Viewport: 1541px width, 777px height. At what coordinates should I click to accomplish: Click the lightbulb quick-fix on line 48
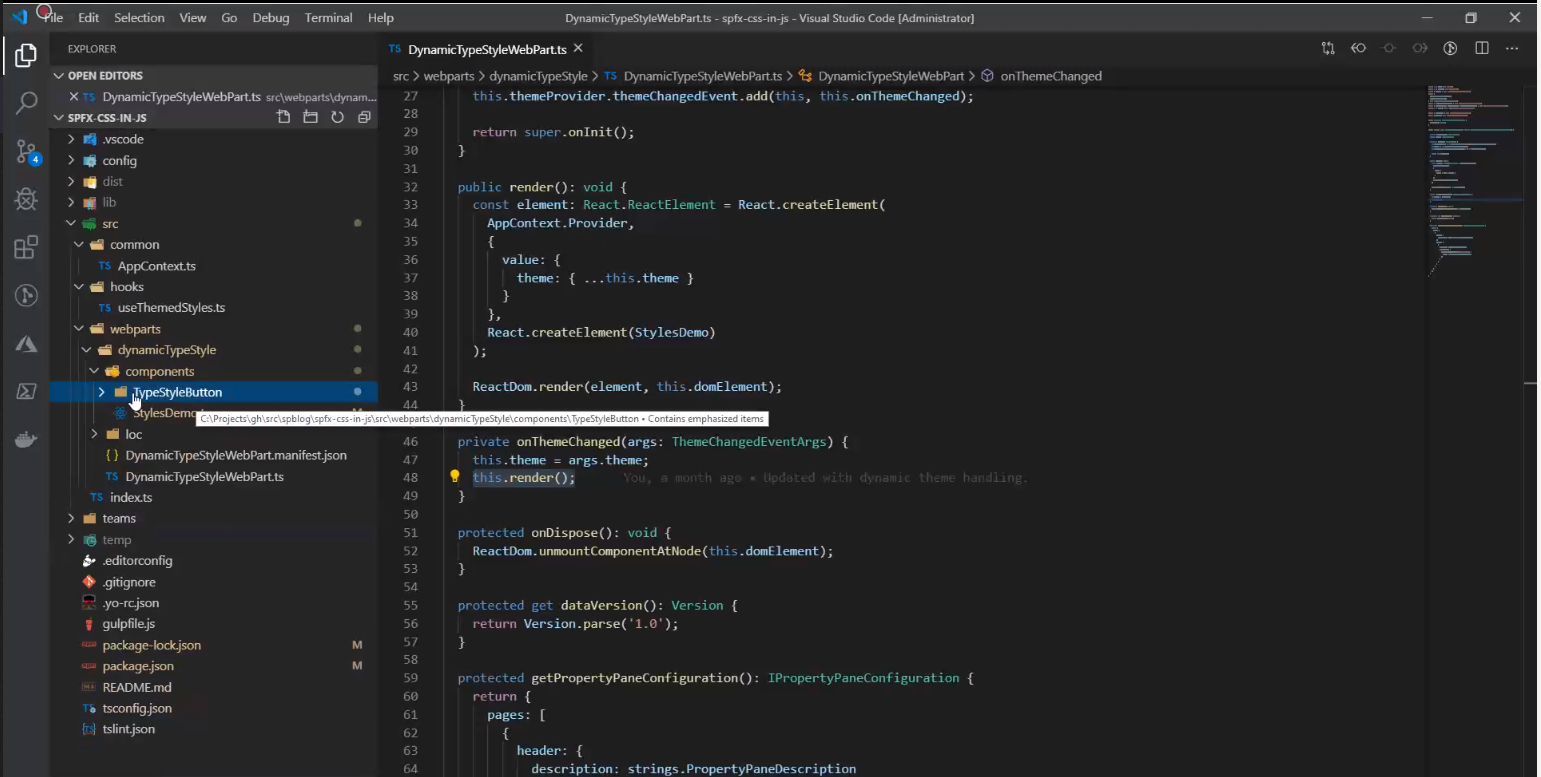pos(454,477)
